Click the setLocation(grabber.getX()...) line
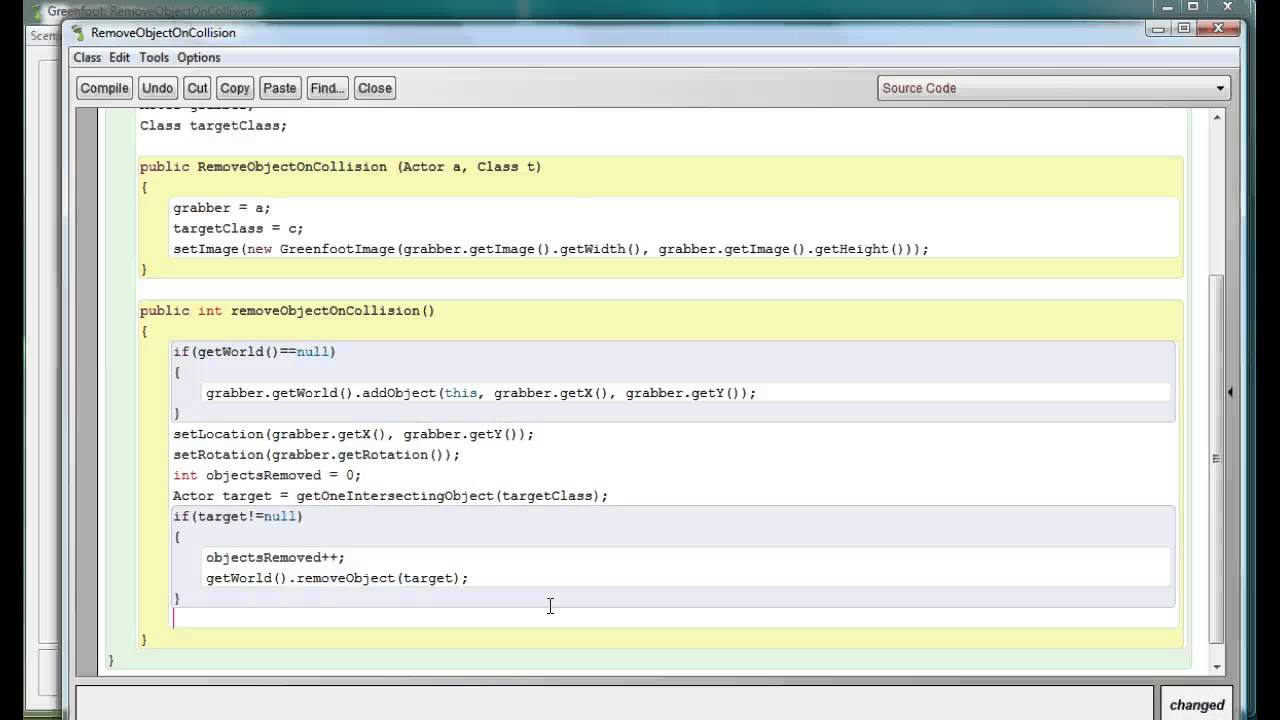1280x720 pixels. click(x=353, y=434)
